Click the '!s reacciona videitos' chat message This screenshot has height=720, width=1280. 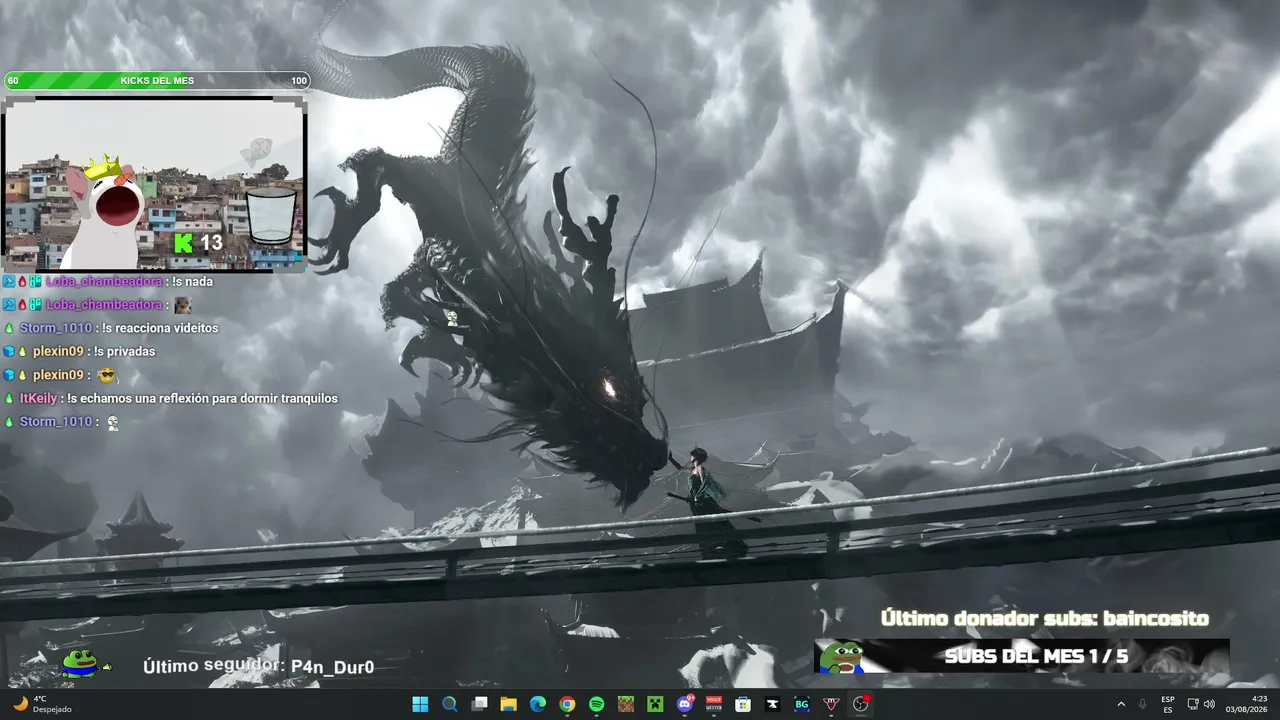tap(160, 328)
